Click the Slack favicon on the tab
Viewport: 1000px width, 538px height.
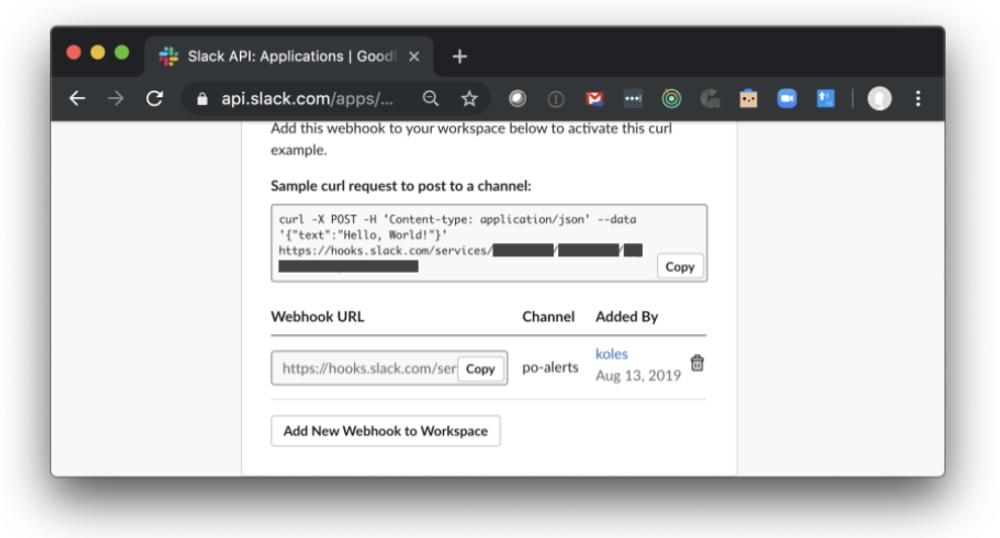[168, 56]
